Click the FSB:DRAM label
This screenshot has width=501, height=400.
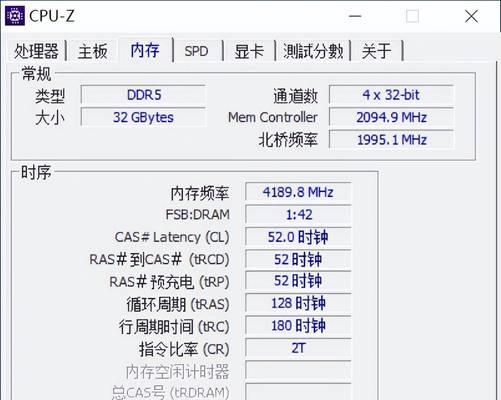coord(197,215)
